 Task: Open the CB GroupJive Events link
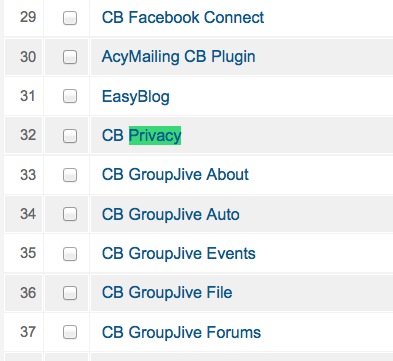point(179,253)
